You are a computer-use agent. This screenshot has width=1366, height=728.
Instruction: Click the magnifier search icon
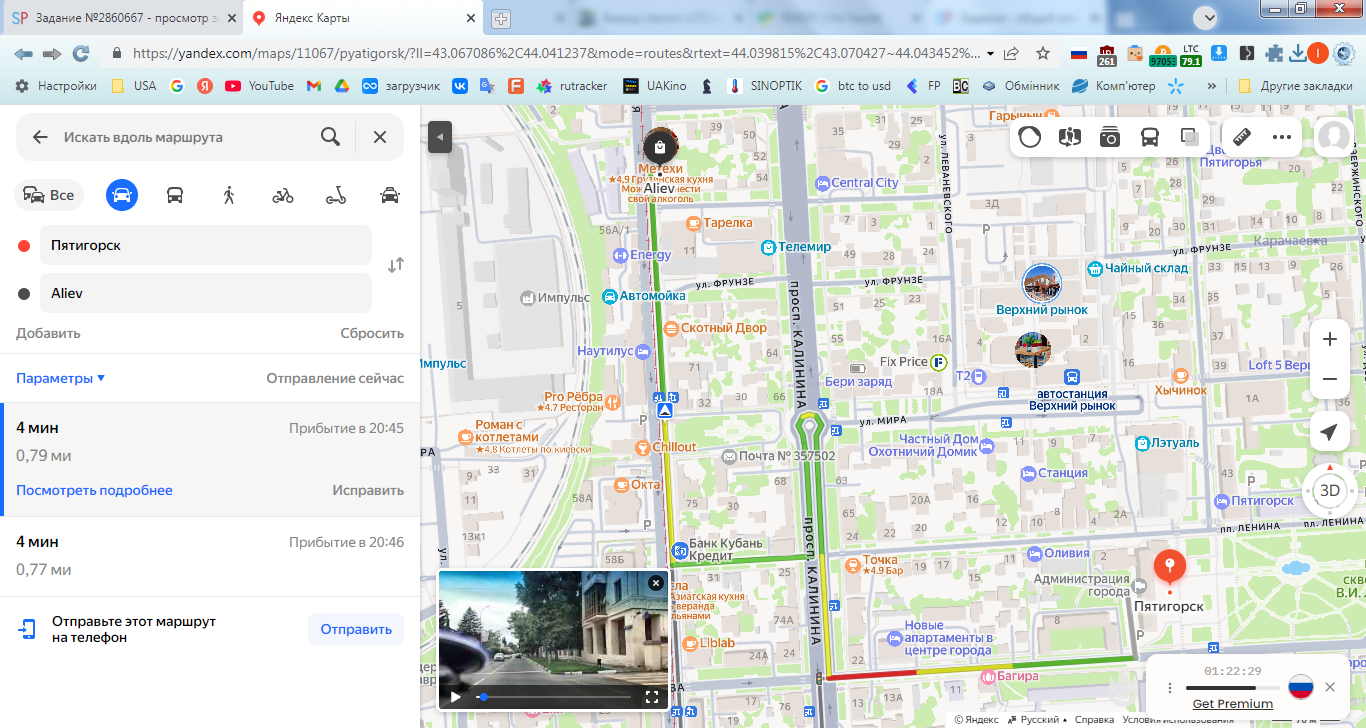pos(330,137)
